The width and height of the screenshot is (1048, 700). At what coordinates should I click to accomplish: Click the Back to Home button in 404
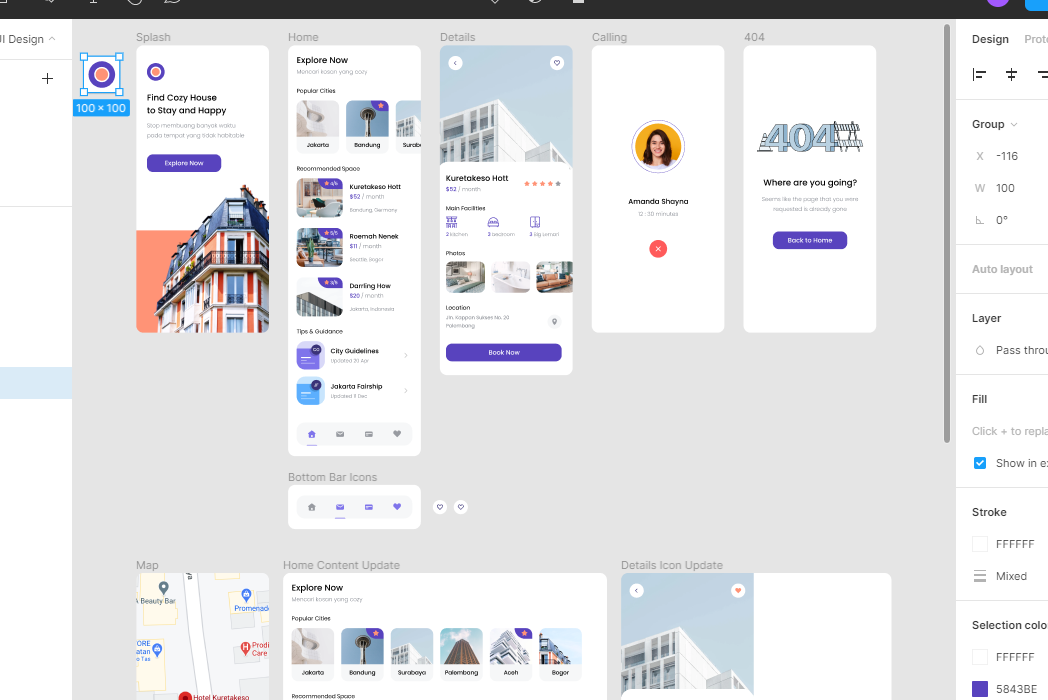pyautogui.click(x=810, y=240)
